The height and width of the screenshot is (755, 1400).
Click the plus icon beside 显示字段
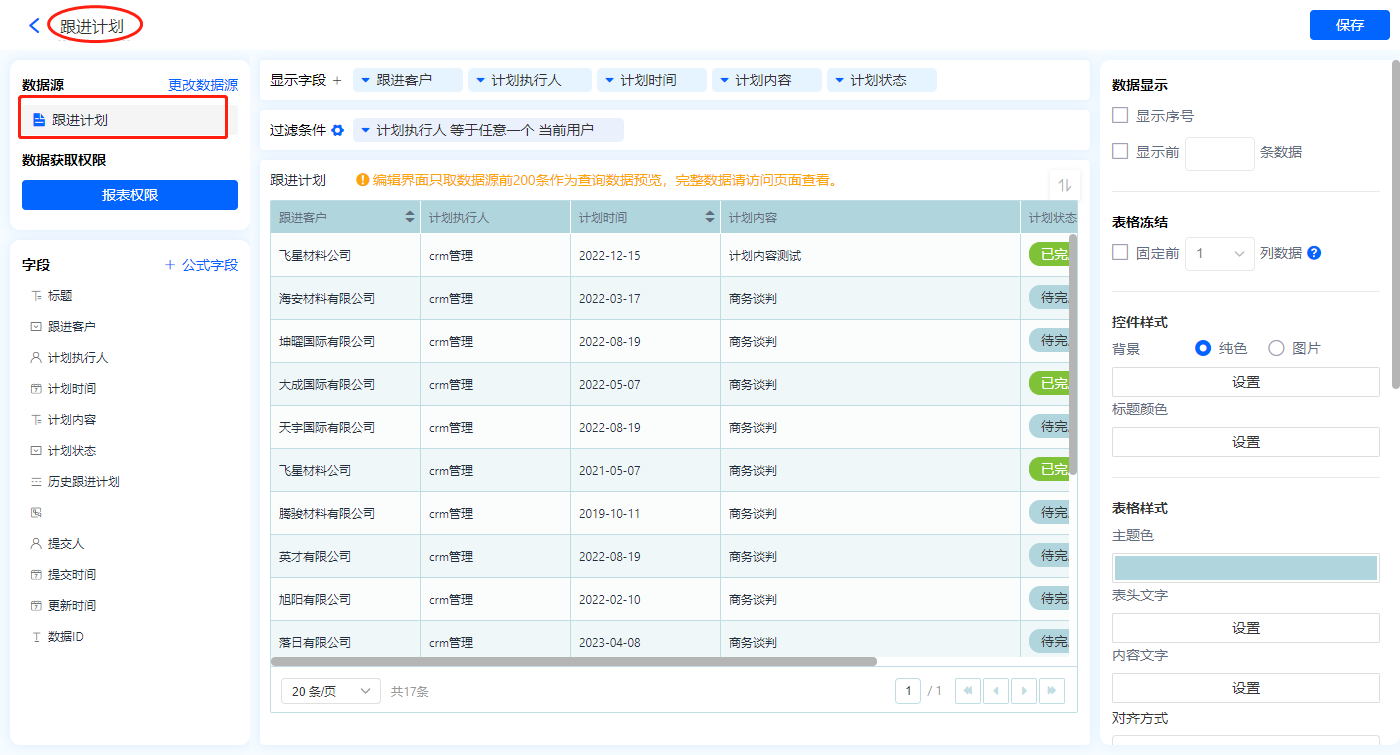[337, 80]
